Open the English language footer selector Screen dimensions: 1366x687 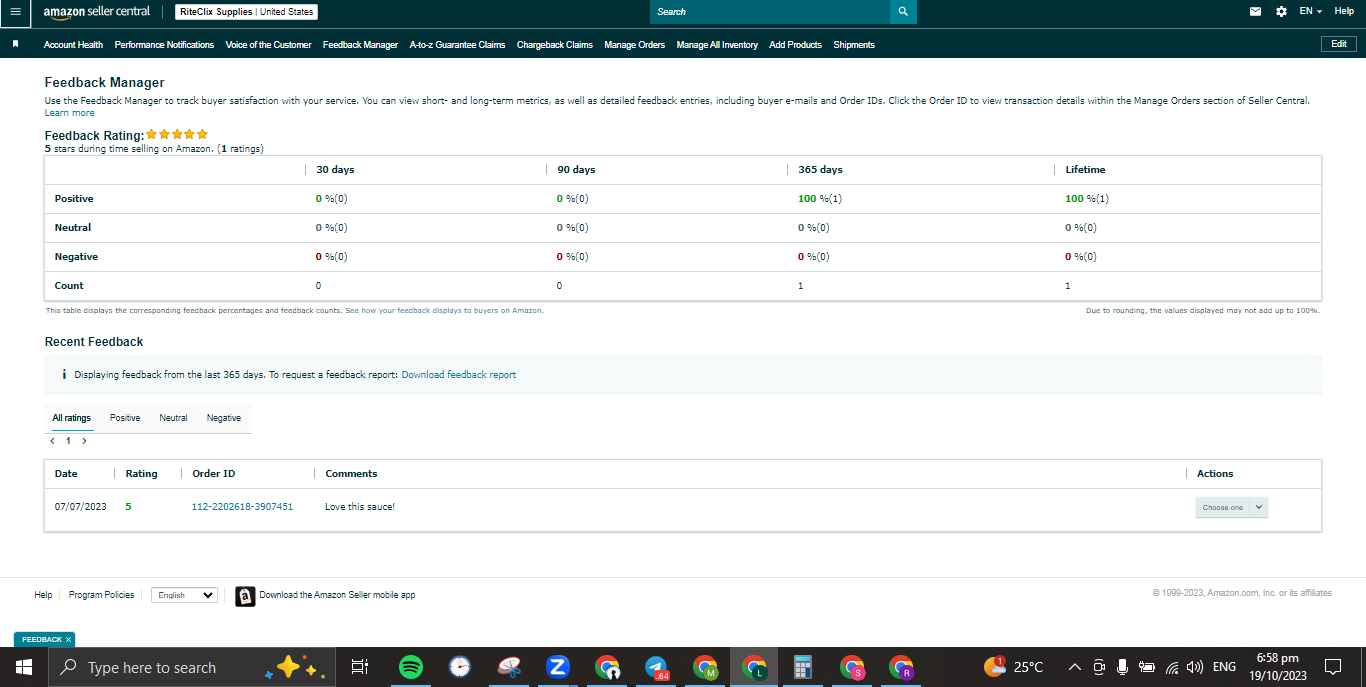(184, 595)
